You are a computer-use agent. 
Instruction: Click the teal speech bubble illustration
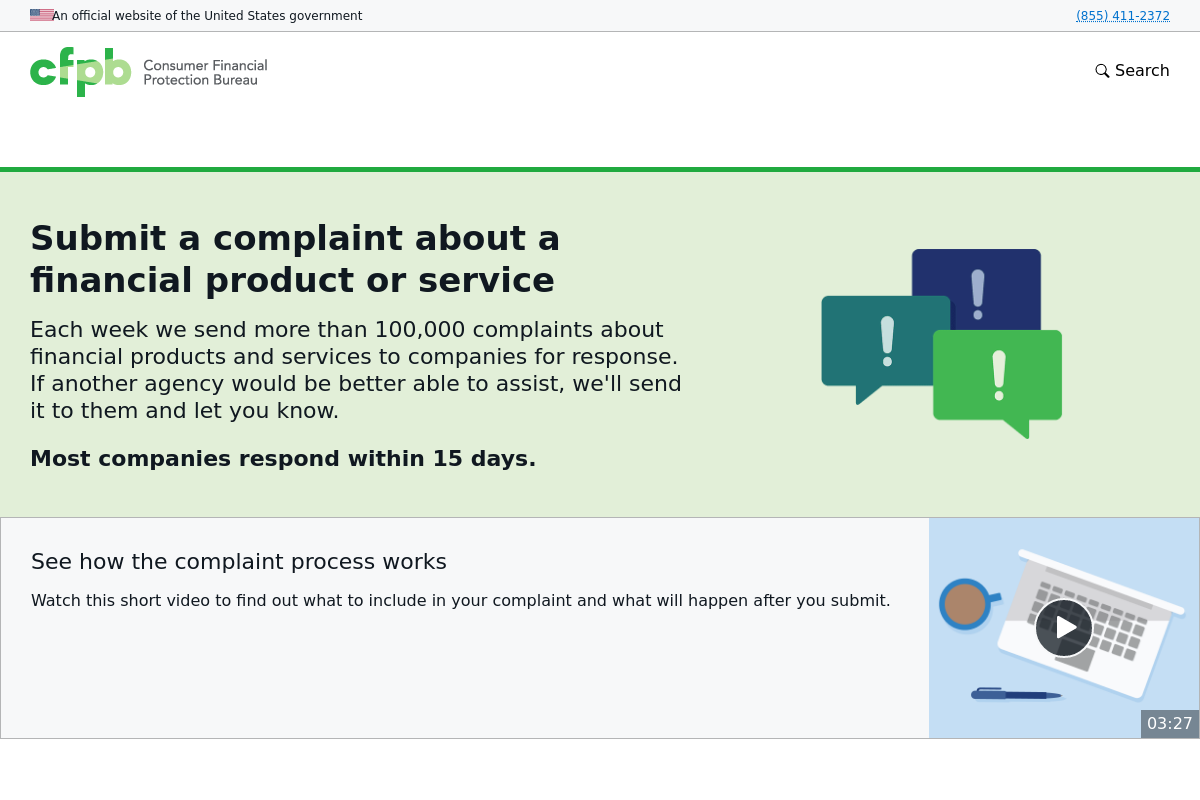tap(884, 349)
